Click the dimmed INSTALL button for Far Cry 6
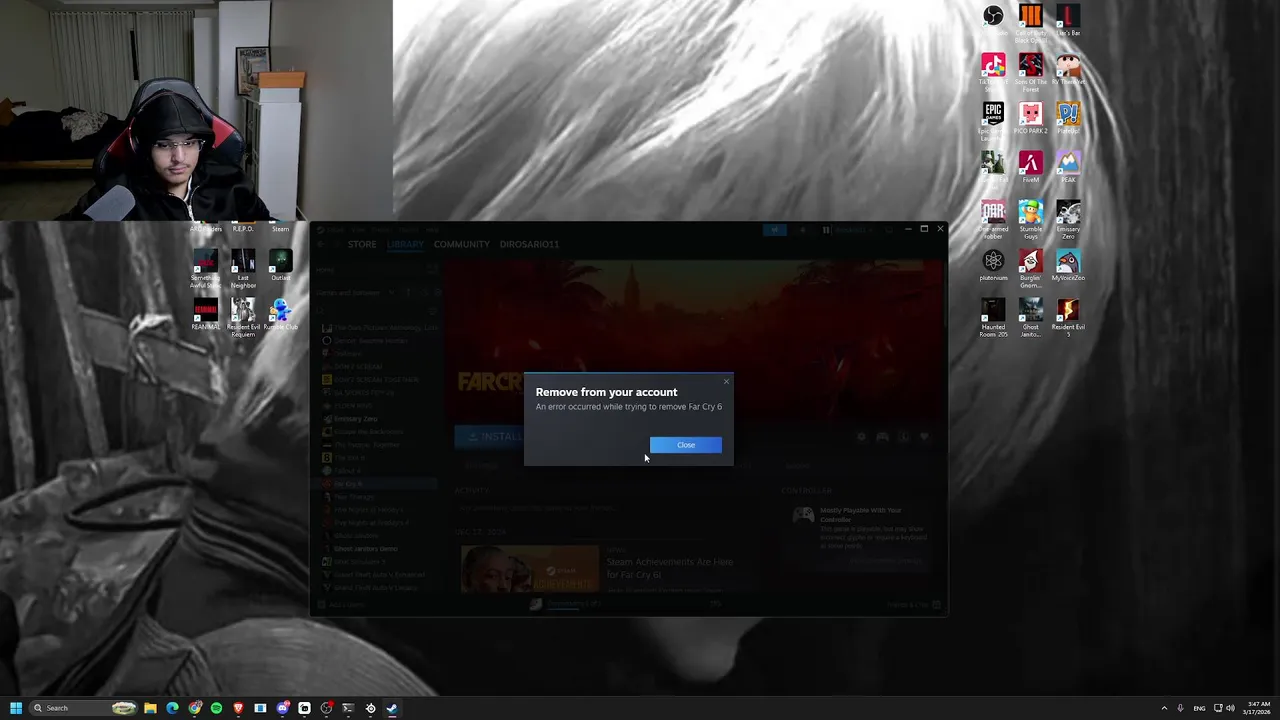This screenshot has height=720, width=1280. [x=490, y=436]
